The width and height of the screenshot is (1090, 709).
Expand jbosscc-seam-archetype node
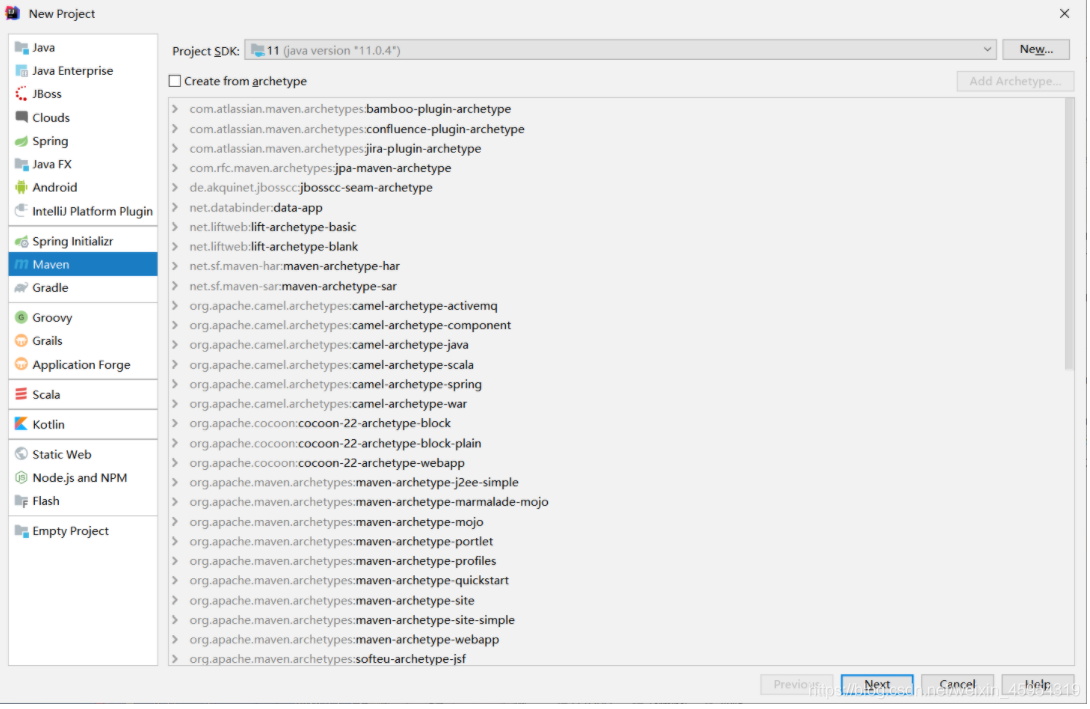(x=175, y=187)
